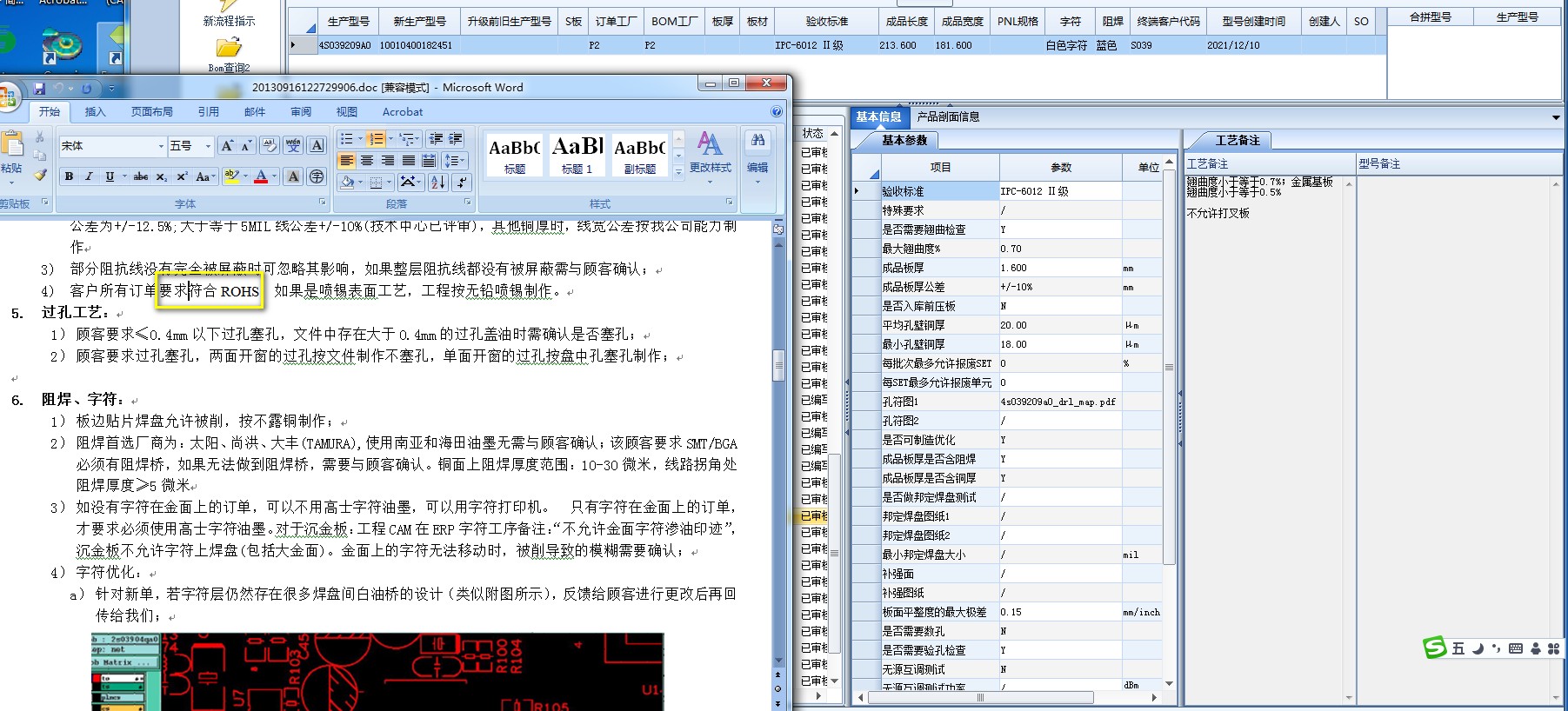Apply strikethrough abc formatting
Screen dimensions: 1568x711
(141, 176)
